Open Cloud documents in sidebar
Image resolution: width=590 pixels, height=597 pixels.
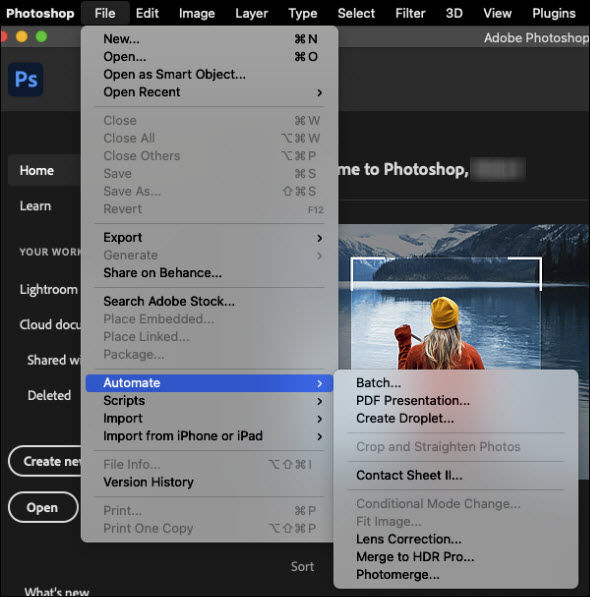coord(50,324)
